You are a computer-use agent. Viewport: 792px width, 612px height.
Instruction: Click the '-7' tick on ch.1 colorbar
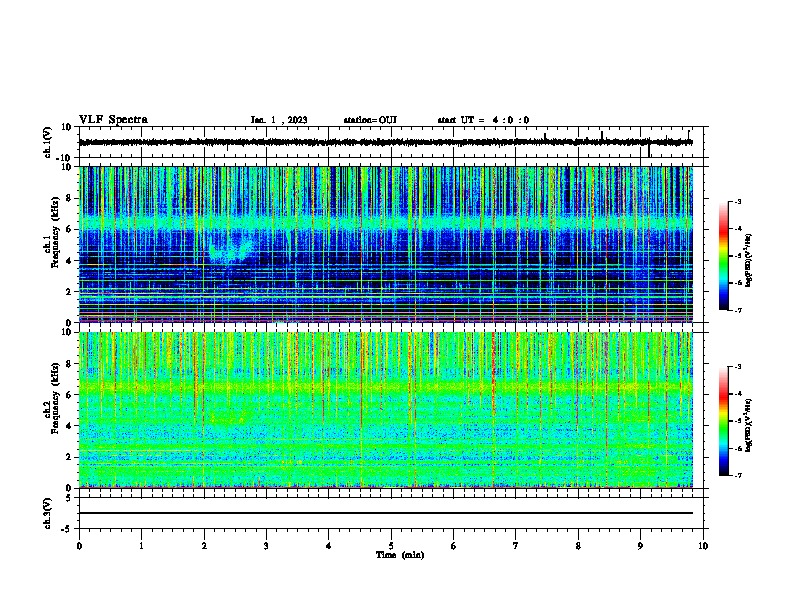coord(737,310)
